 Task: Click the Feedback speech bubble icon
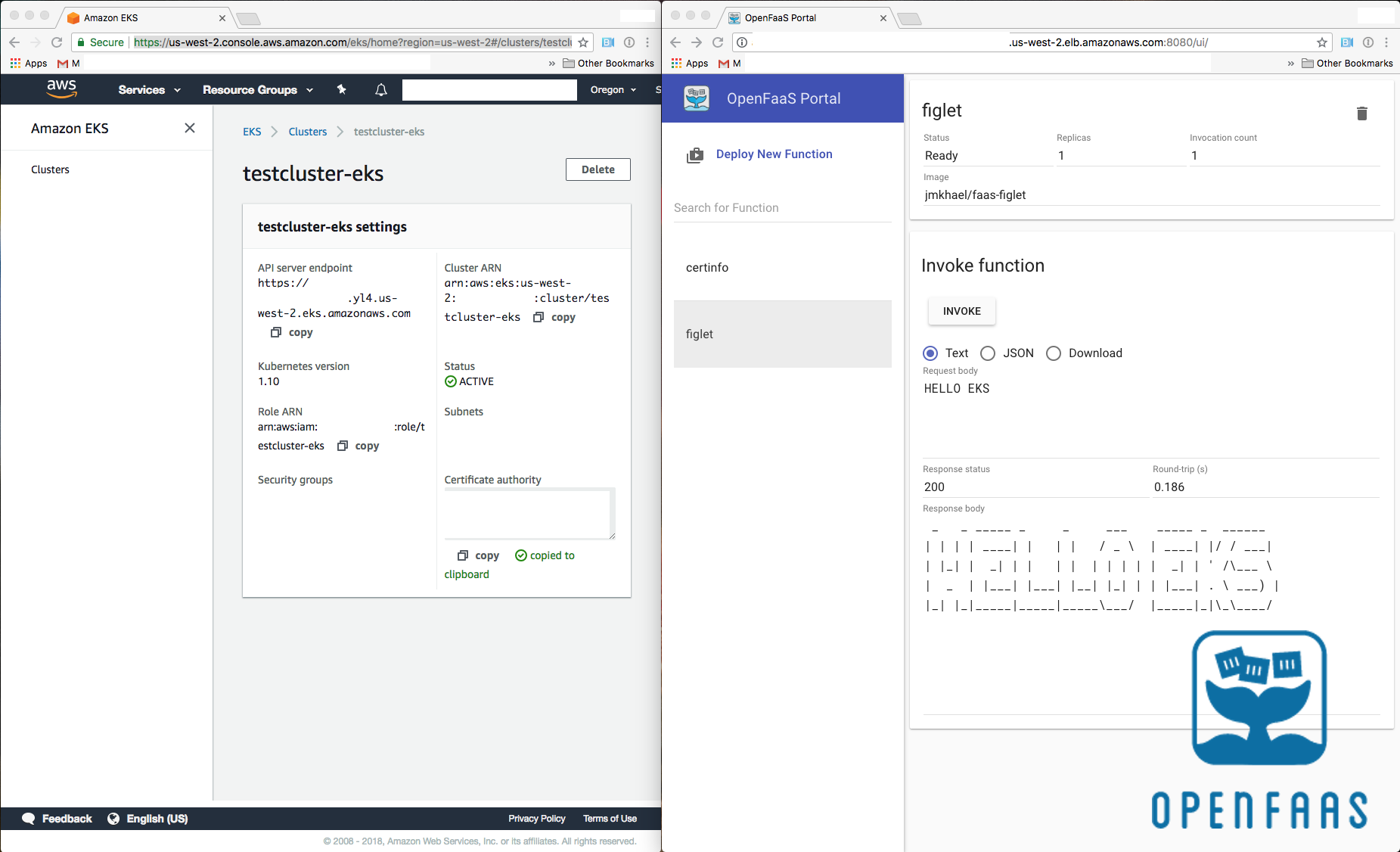tap(29, 819)
